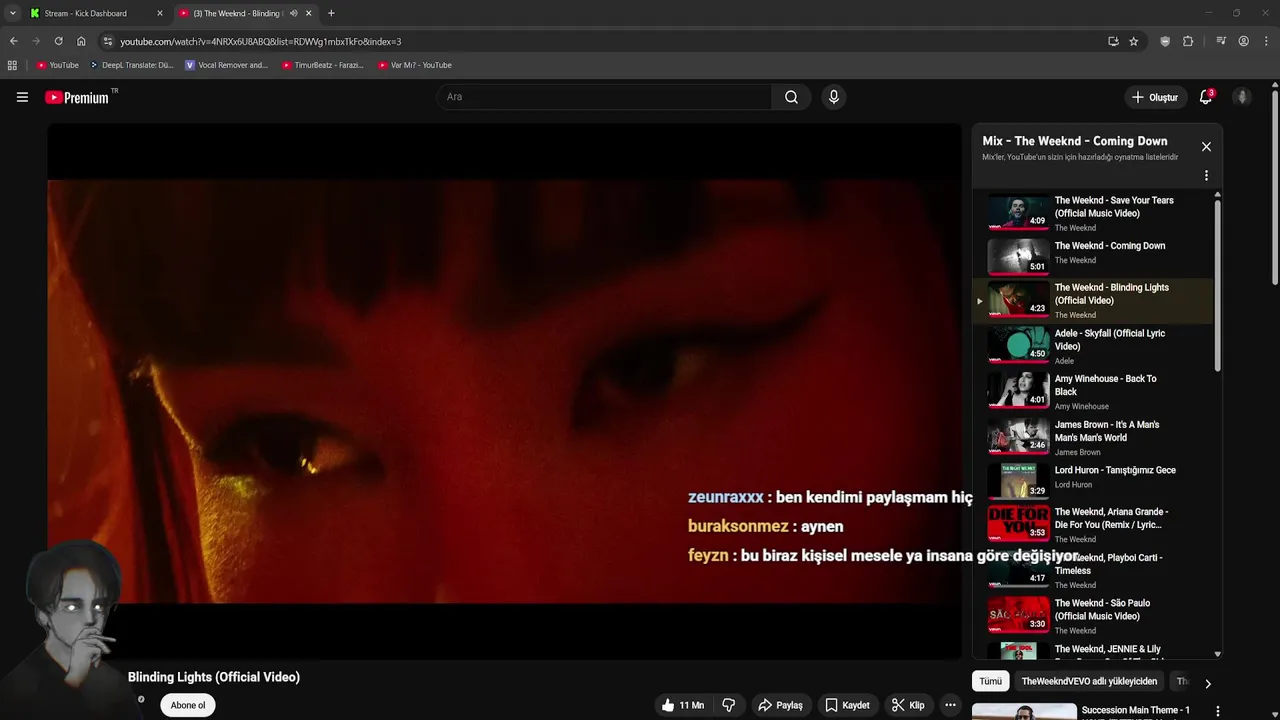Image resolution: width=1280 pixels, height=720 pixels.
Task: Open Succession Main Theme video options
Action: click(x=1218, y=712)
